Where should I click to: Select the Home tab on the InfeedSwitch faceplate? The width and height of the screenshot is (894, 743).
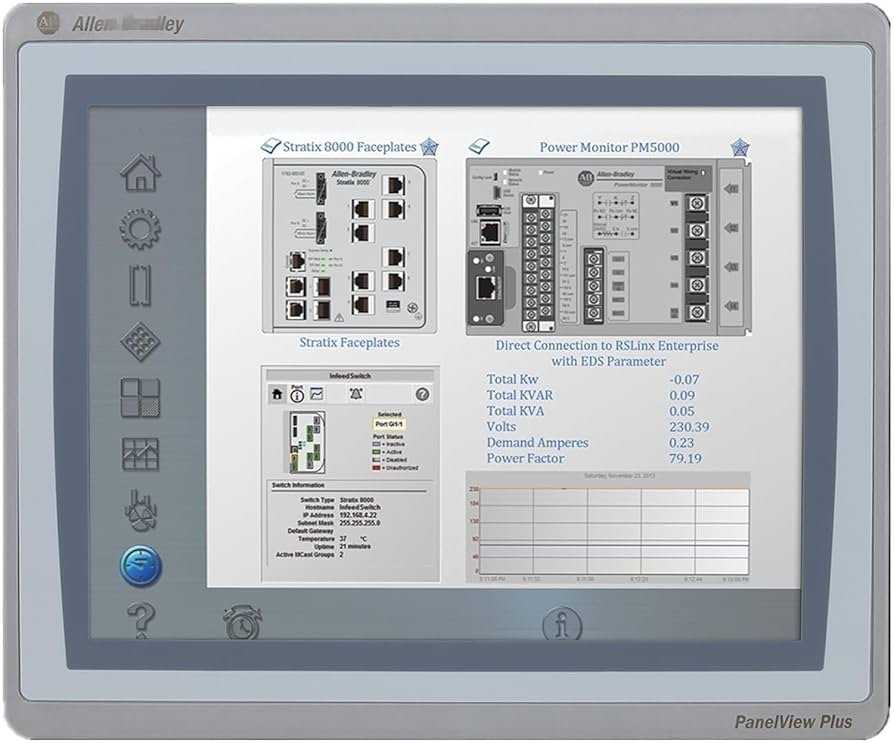277,394
